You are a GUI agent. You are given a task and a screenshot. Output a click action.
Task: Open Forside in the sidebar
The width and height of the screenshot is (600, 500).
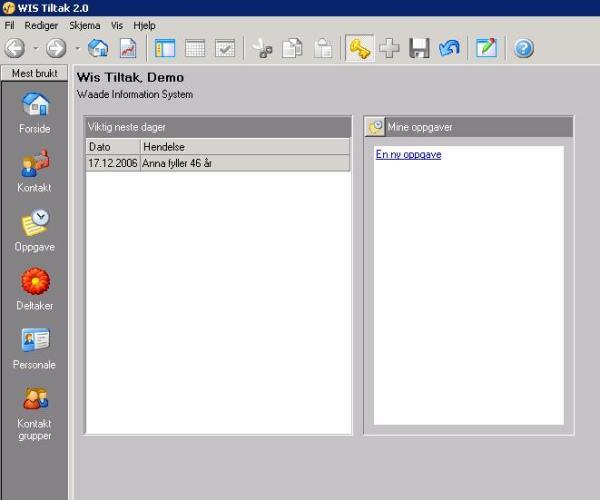[34, 113]
